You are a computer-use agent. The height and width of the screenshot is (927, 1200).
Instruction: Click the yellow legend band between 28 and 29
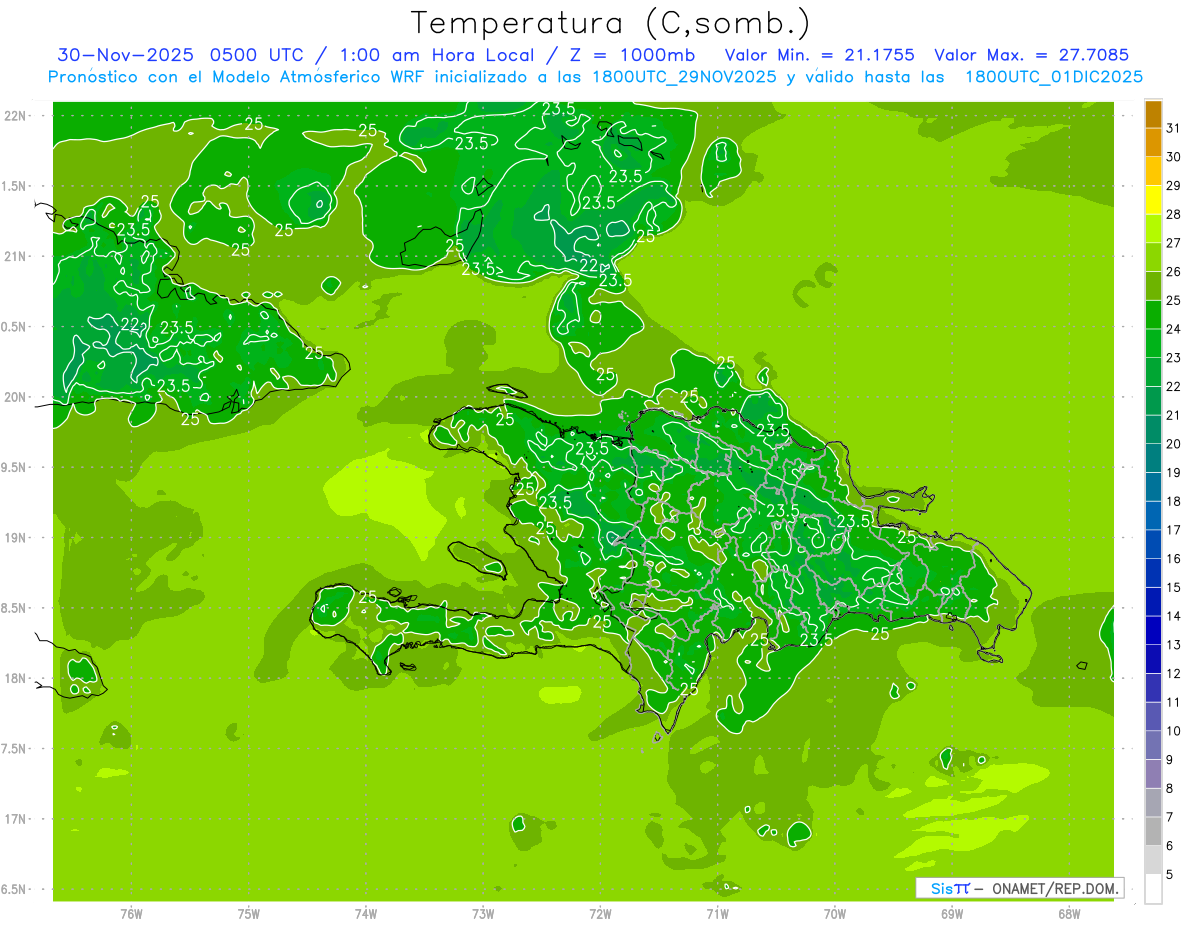[1153, 200]
